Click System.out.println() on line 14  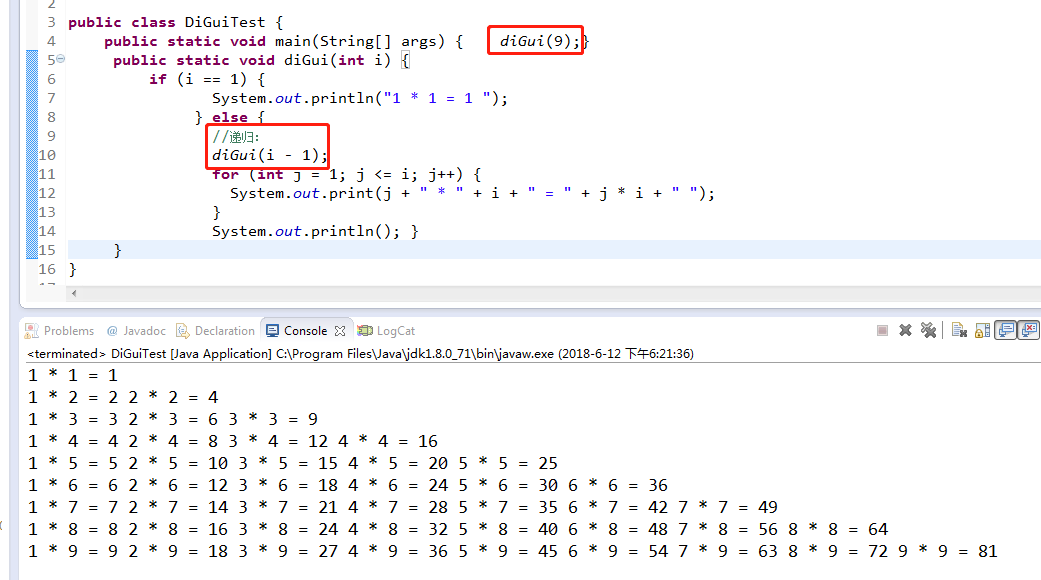tap(306, 232)
